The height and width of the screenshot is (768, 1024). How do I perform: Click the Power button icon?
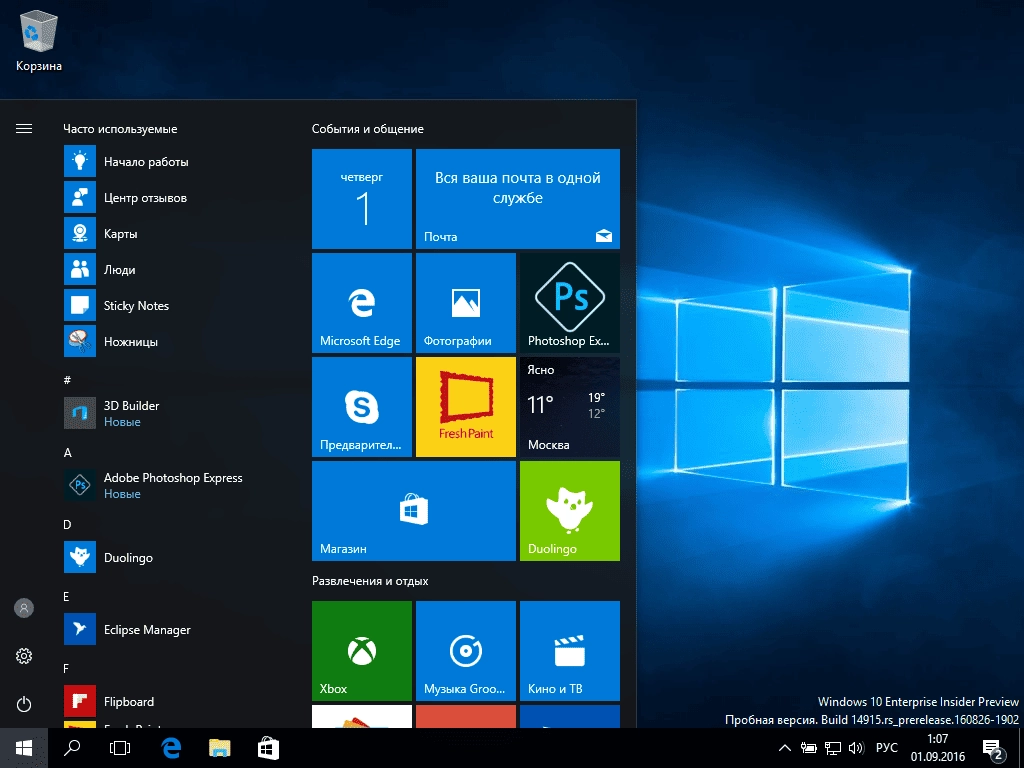pos(24,704)
